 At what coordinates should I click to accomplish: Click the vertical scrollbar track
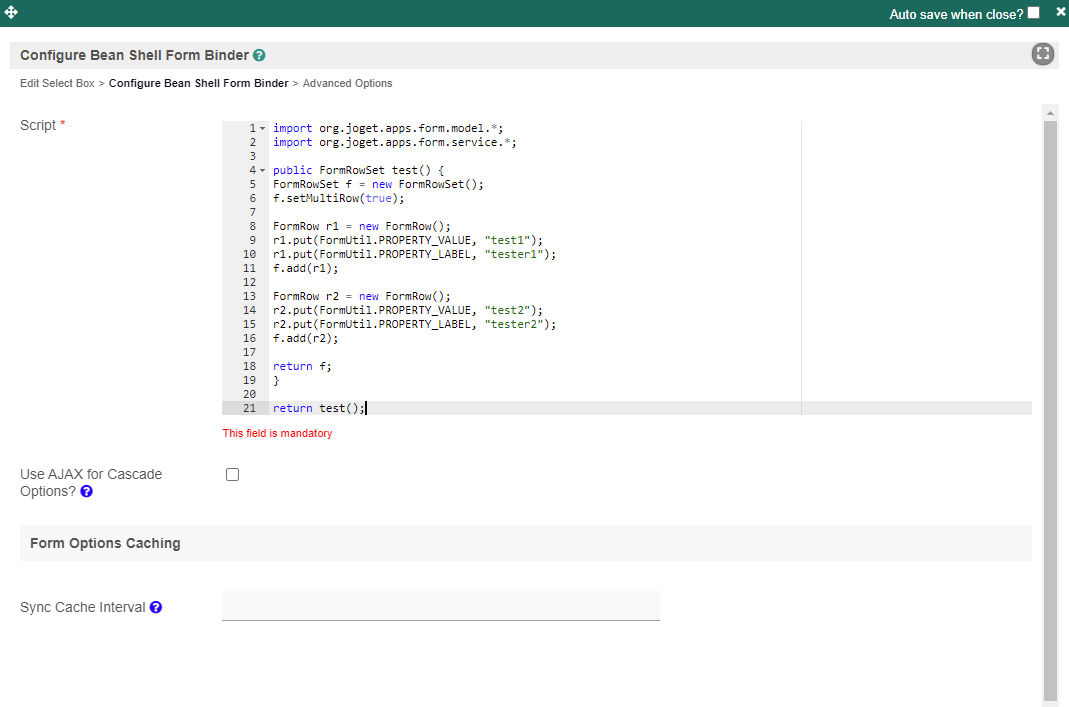[x=1050, y=400]
